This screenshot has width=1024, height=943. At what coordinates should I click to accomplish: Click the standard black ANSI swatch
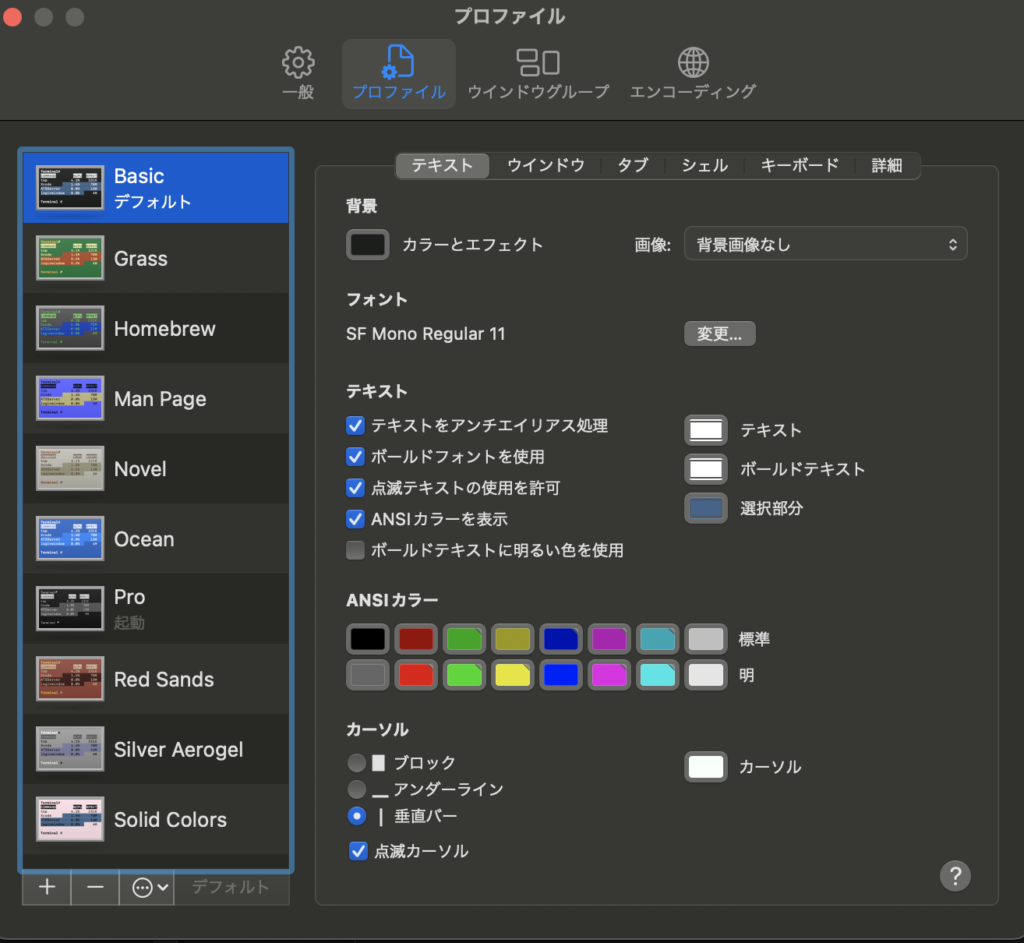pos(368,639)
